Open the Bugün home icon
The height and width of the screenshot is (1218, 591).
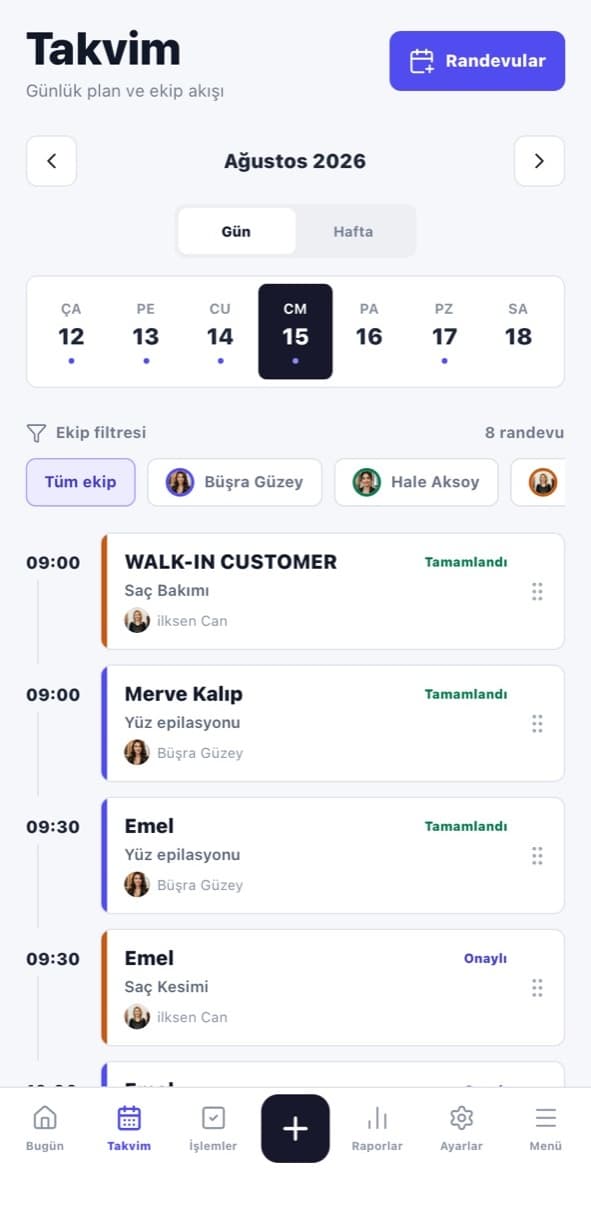click(45, 1118)
